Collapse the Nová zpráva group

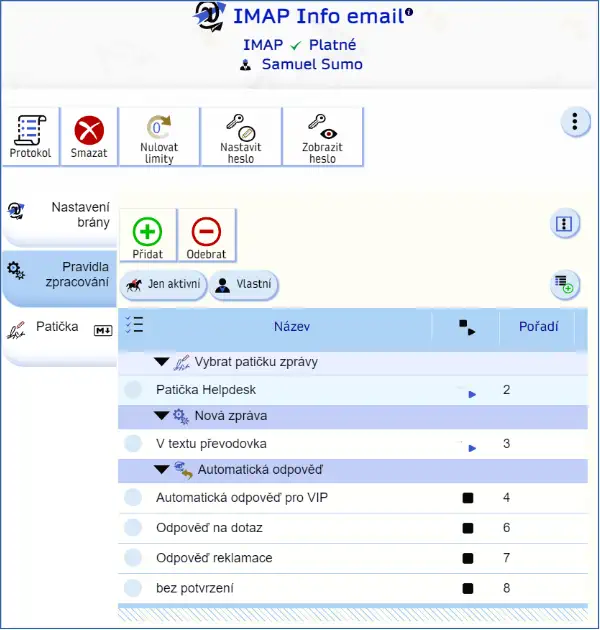162,415
